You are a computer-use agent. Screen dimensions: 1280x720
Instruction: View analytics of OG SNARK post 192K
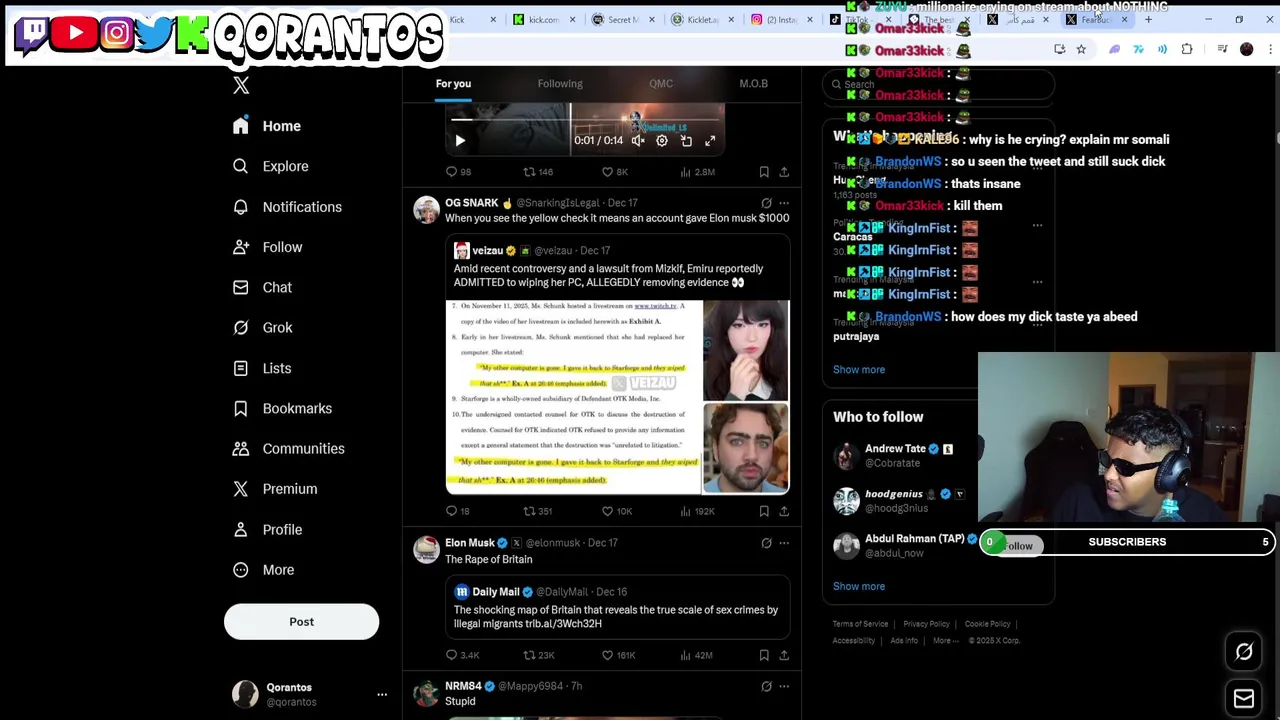pyautogui.click(x=696, y=511)
